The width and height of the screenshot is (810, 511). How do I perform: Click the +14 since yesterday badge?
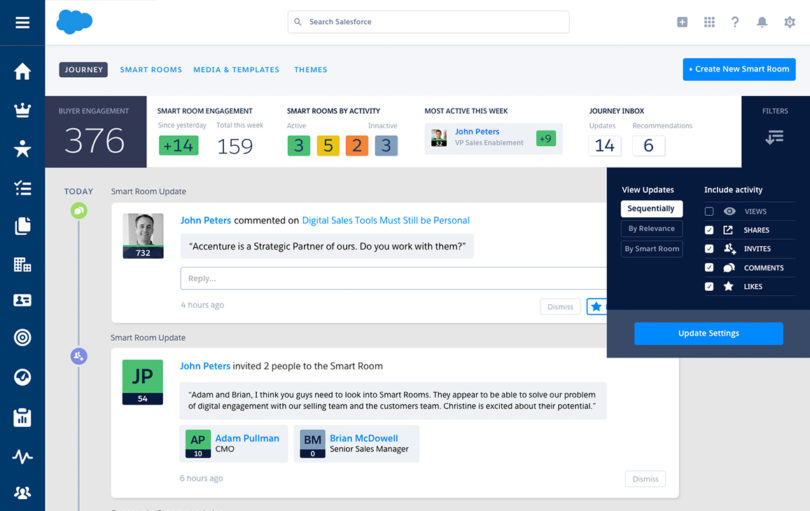pos(179,146)
